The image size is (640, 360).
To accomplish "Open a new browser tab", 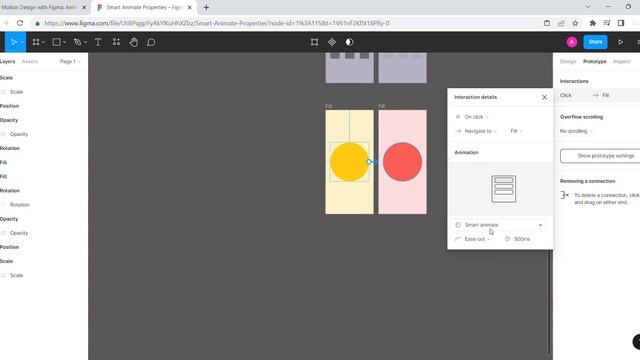I will tap(206, 7).
